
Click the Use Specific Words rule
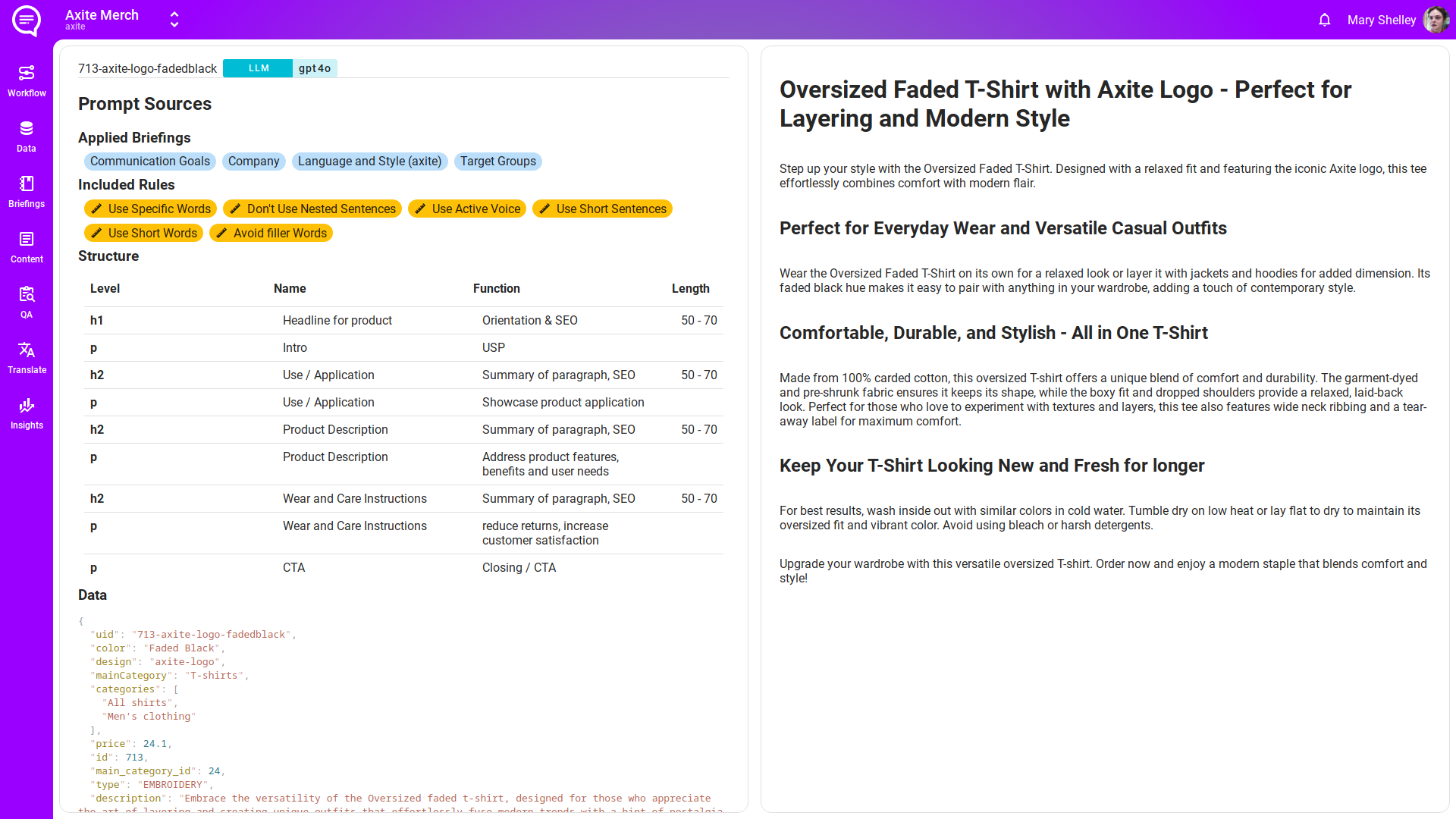coord(150,209)
